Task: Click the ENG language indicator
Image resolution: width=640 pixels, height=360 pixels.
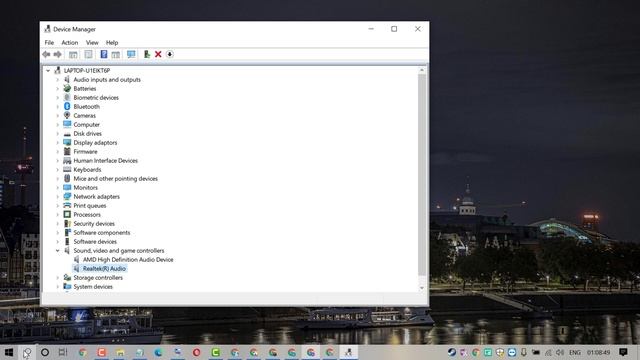Action: pos(575,352)
